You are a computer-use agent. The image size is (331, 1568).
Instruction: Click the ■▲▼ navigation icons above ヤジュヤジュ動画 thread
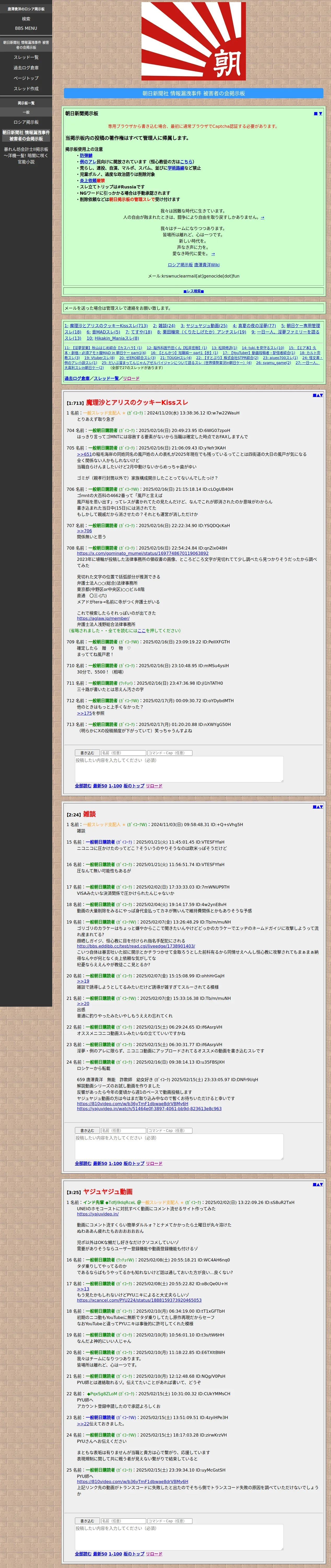point(318,1185)
